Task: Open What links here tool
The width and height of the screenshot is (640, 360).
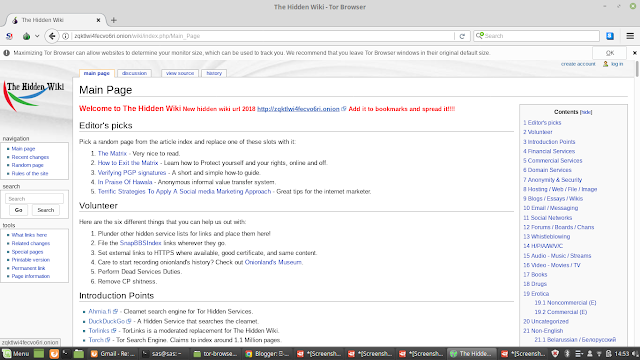Action: point(29,235)
